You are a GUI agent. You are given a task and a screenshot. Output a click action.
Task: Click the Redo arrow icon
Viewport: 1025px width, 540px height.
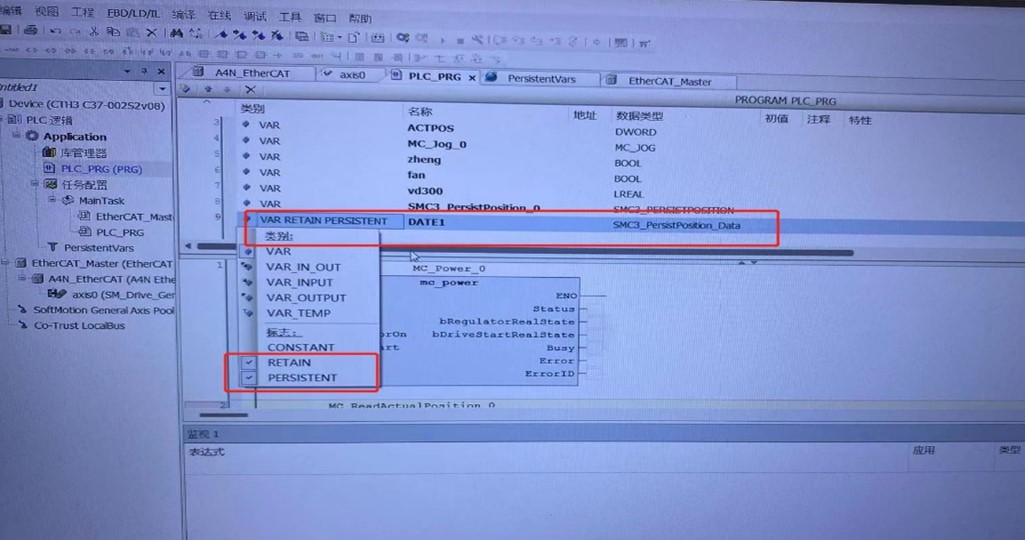(x=75, y=31)
